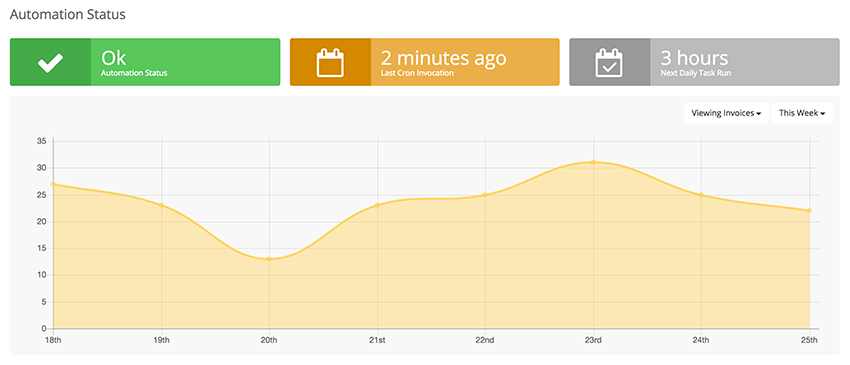Select the 19th data point on chart
The height and width of the screenshot is (365, 850).
pyautogui.click(x=162, y=205)
